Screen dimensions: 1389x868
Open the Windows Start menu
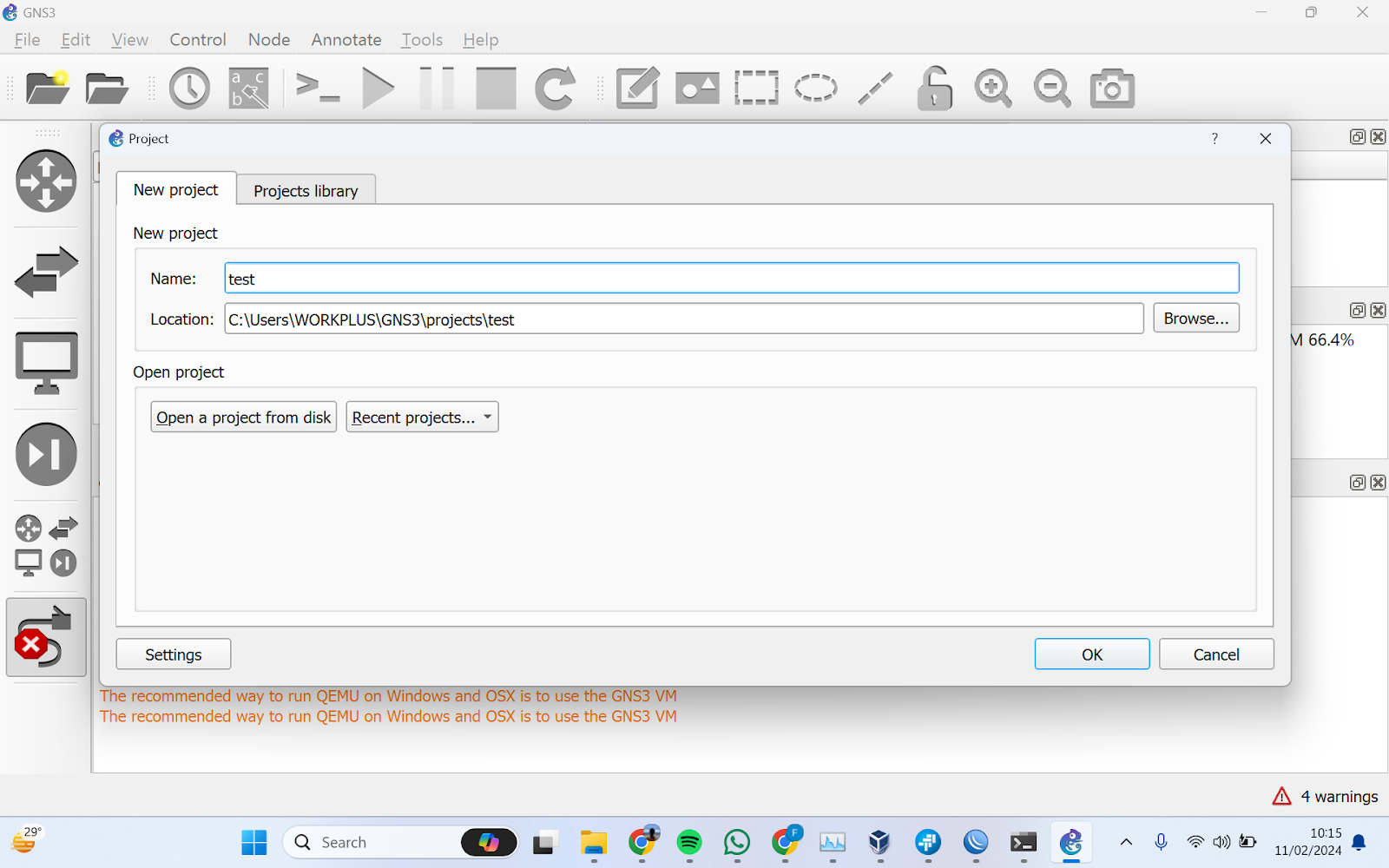click(x=254, y=842)
